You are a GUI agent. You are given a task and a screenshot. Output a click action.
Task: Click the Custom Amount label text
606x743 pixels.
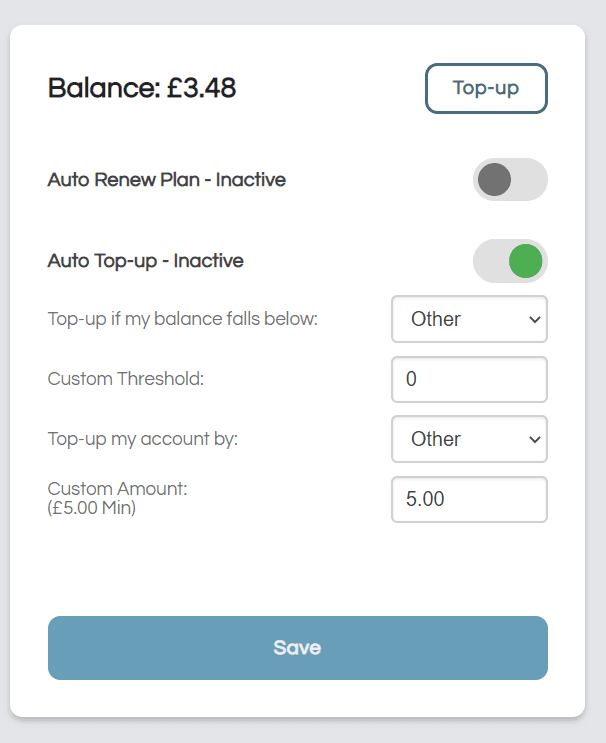coord(118,489)
